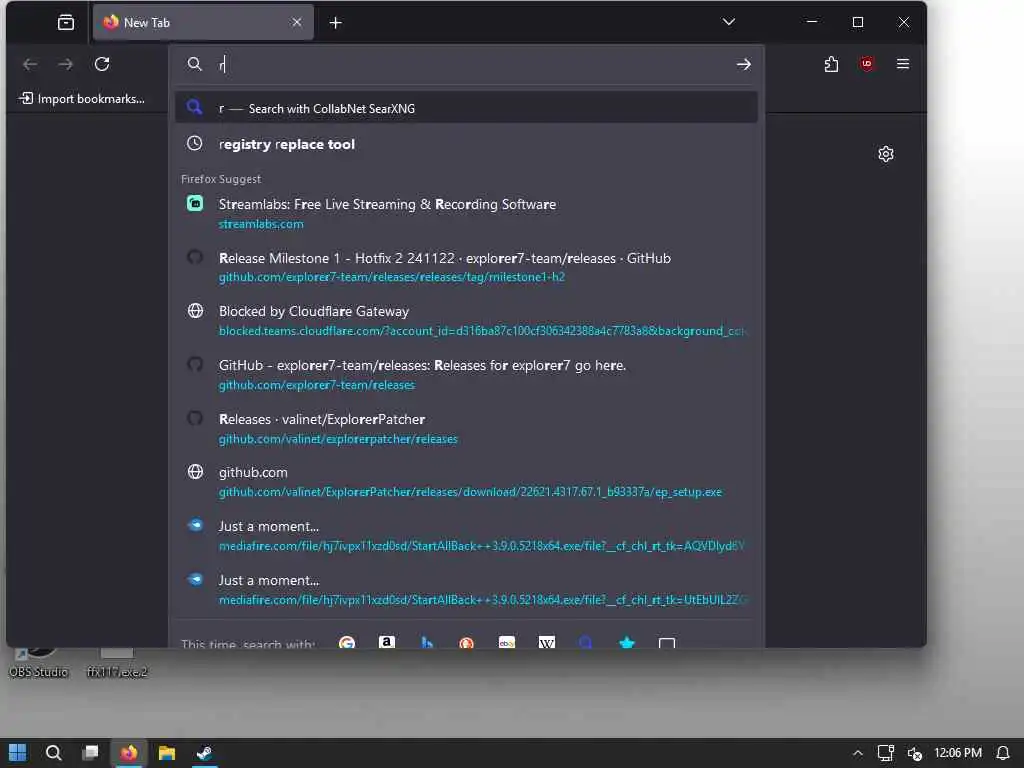Expand hidden system tray icons chevron
Viewport: 1024px width, 768px height.
click(857, 753)
